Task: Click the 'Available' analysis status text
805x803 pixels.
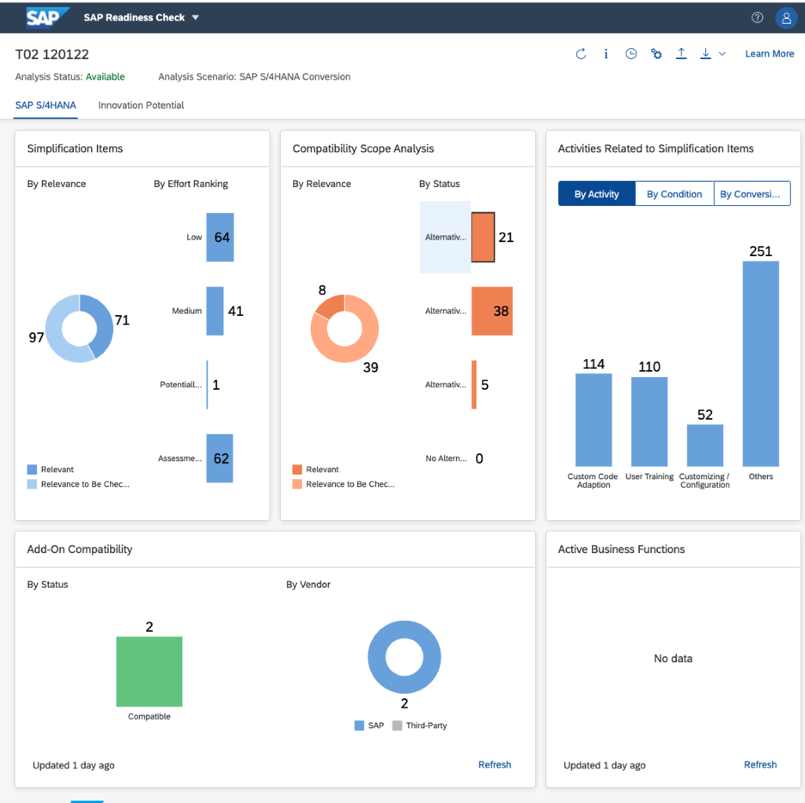Action: [x=105, y=77]
